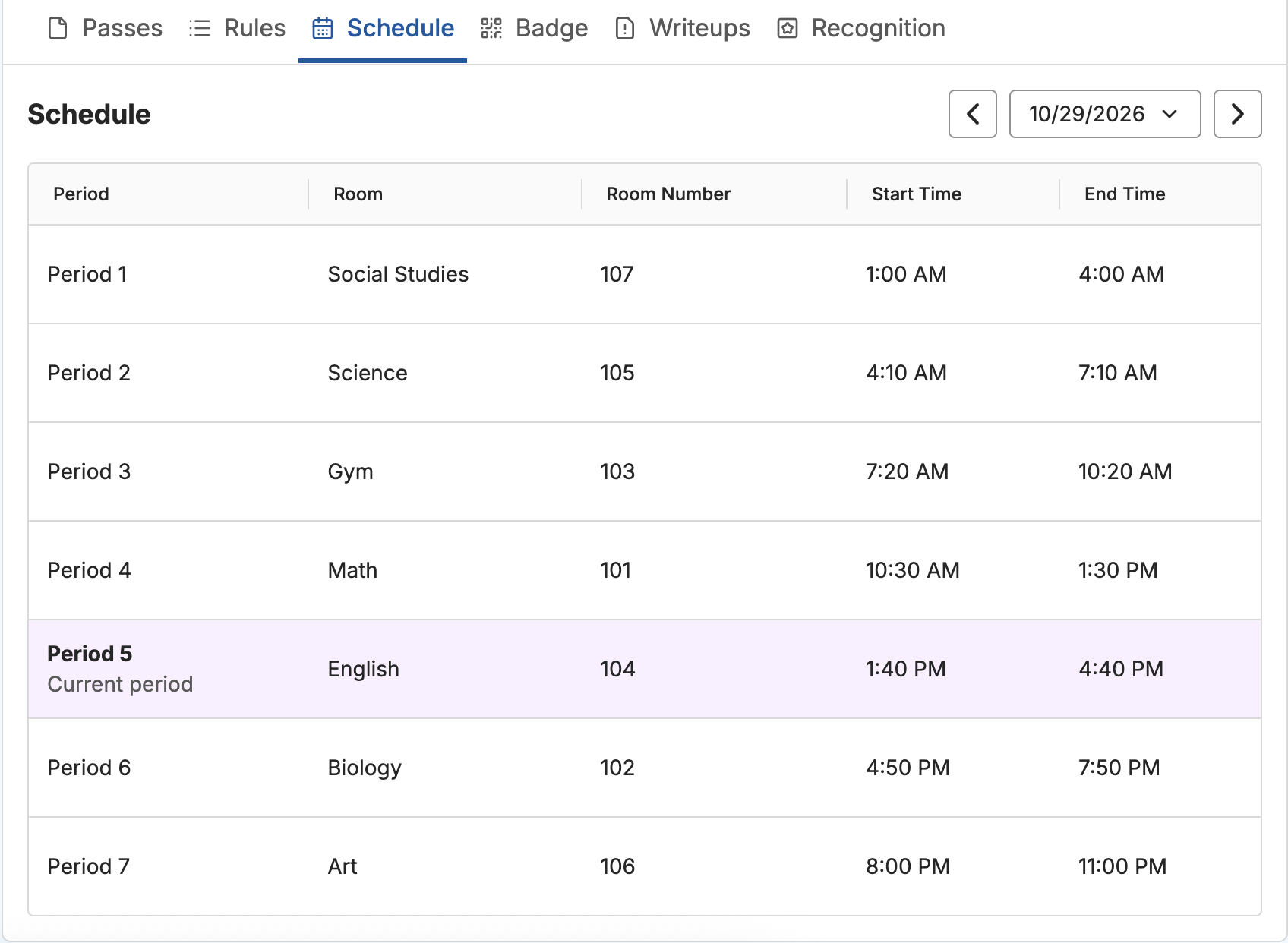Click the 10:20 AM end time
1288x943 pixels.
(1125, 471)
